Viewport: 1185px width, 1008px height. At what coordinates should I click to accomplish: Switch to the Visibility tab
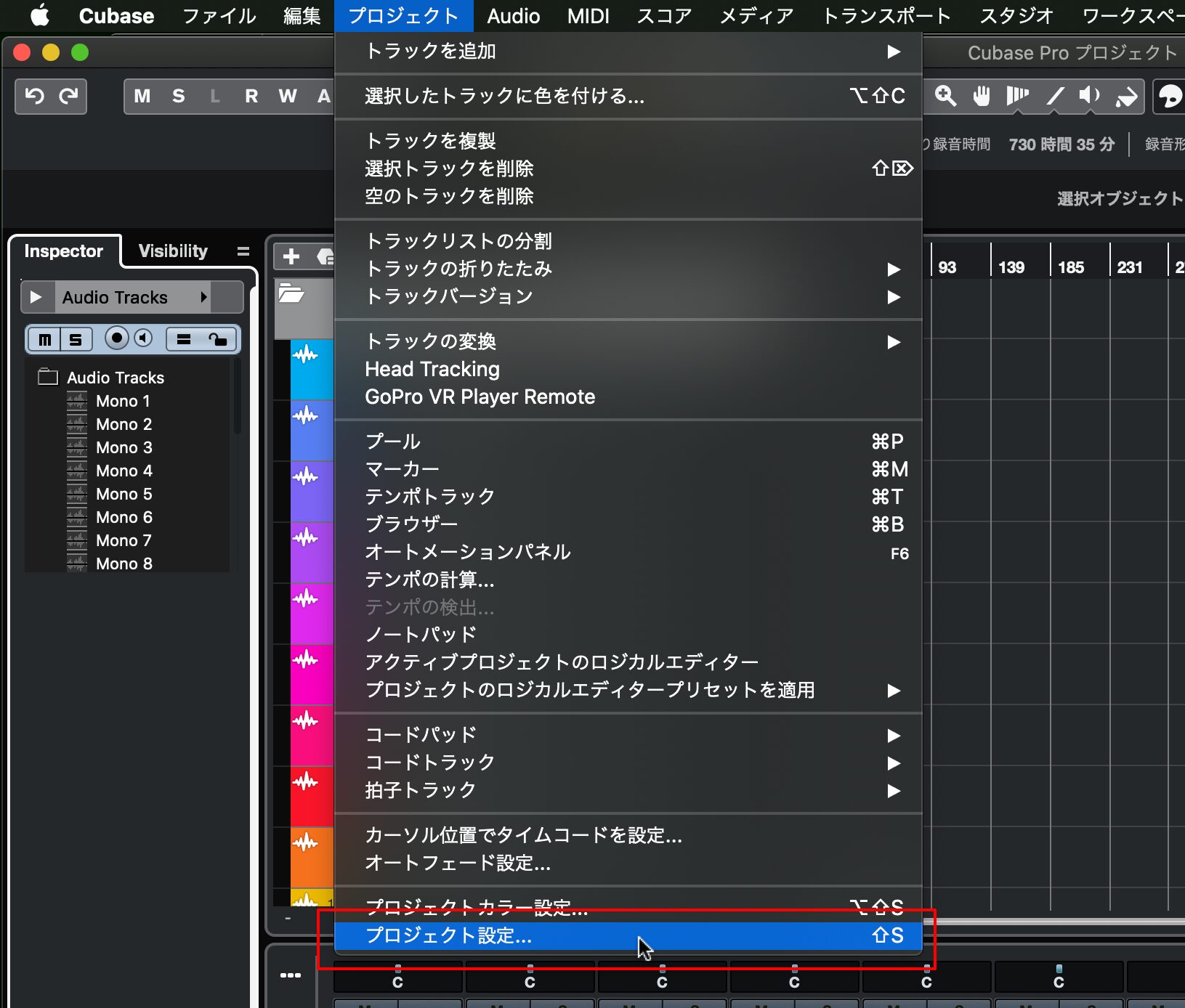click(x=173, y=251)
